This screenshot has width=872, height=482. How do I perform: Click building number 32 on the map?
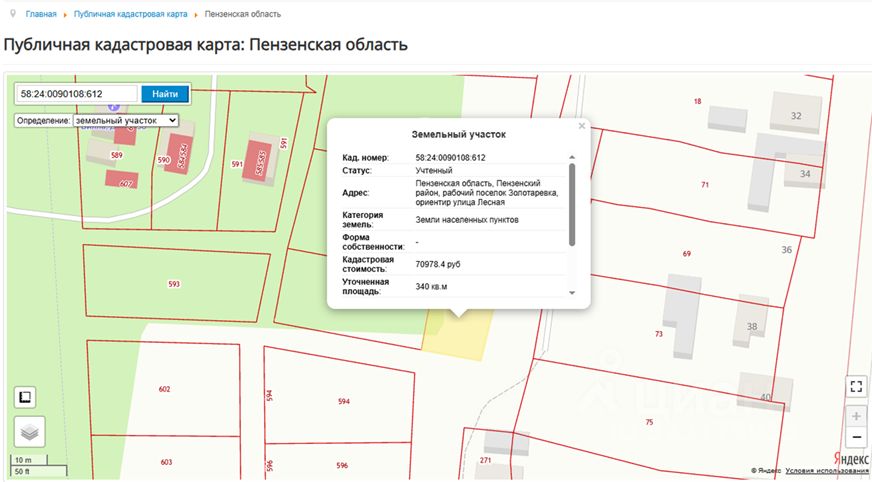click(x=796, y=116)
